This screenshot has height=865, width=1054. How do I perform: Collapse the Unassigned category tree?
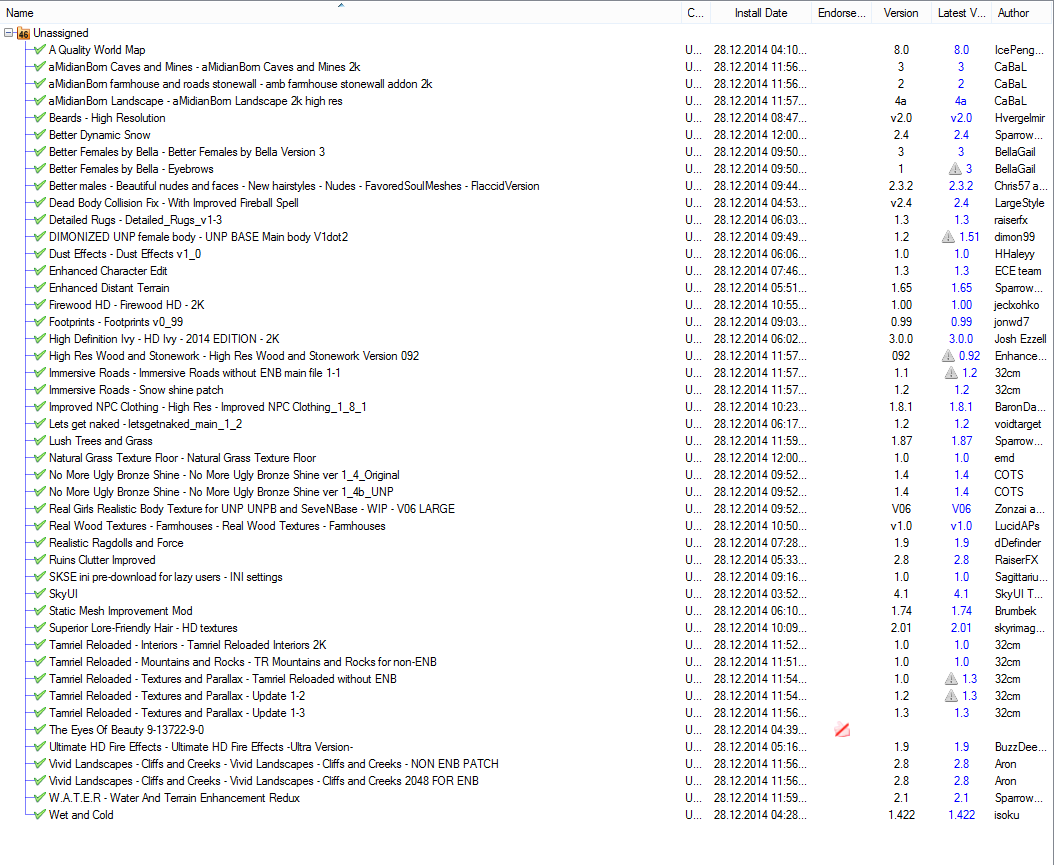pos(9,32)
